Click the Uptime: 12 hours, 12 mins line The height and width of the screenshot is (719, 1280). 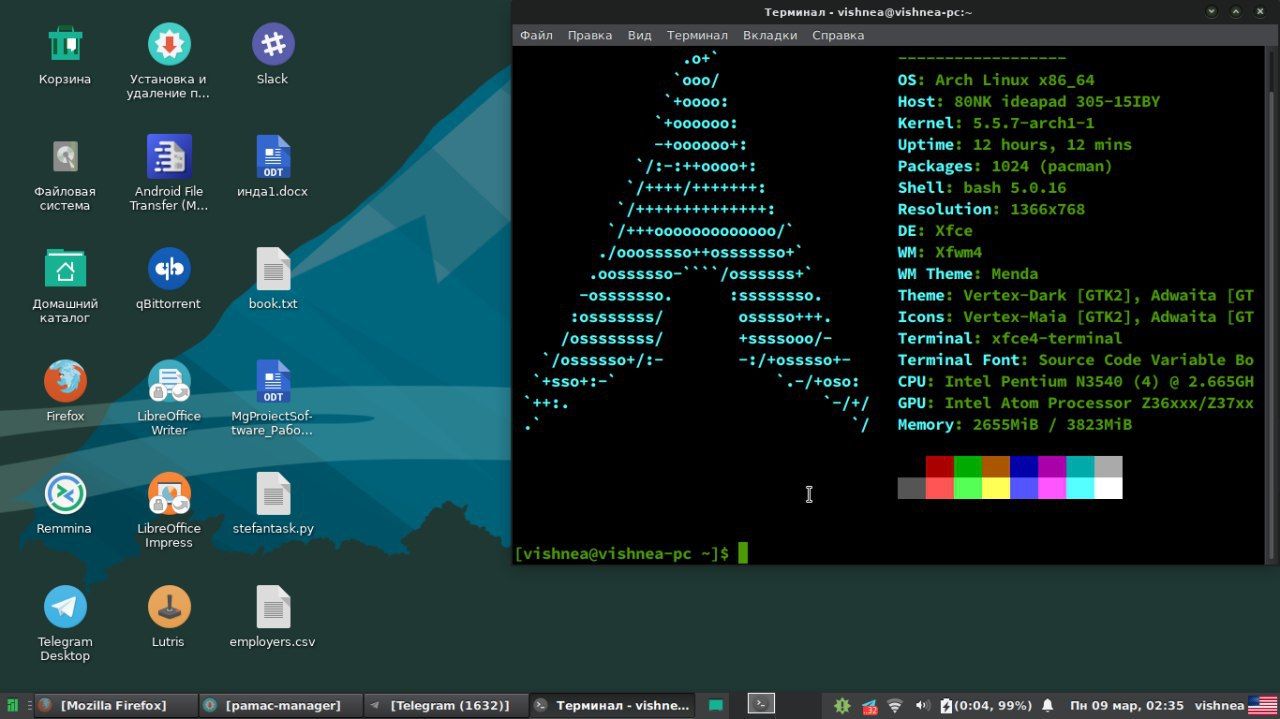(1015, 145)
